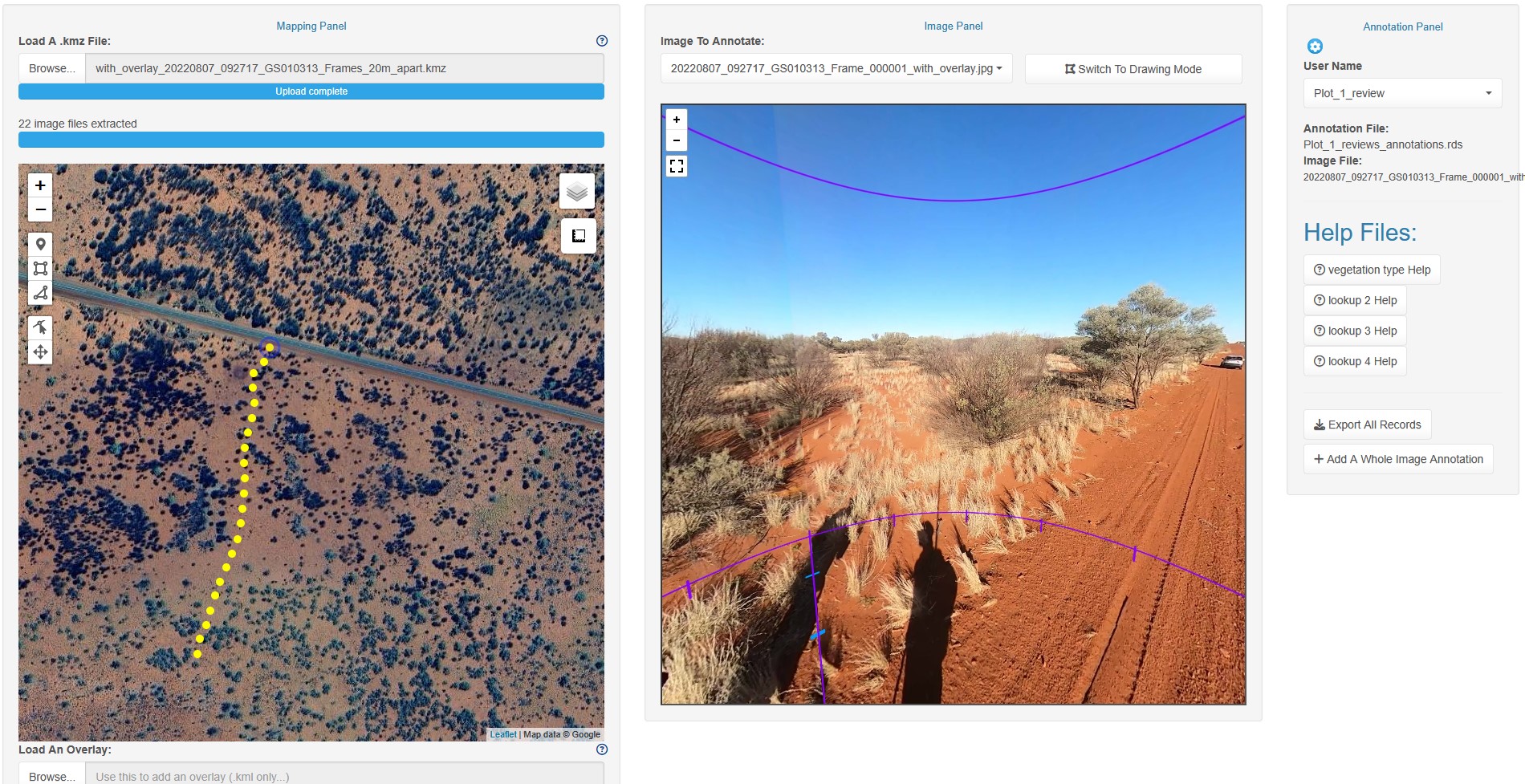Open vegetation type Help
The image size is (1525, 784).
point(1371,270)
